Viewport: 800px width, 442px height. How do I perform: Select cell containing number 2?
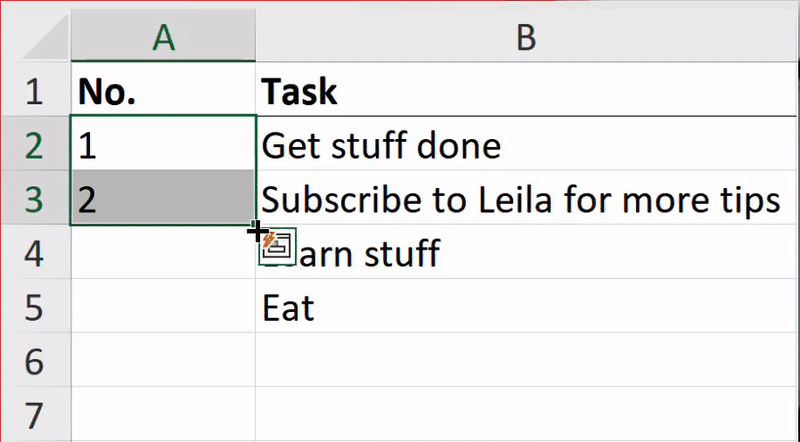163,199
